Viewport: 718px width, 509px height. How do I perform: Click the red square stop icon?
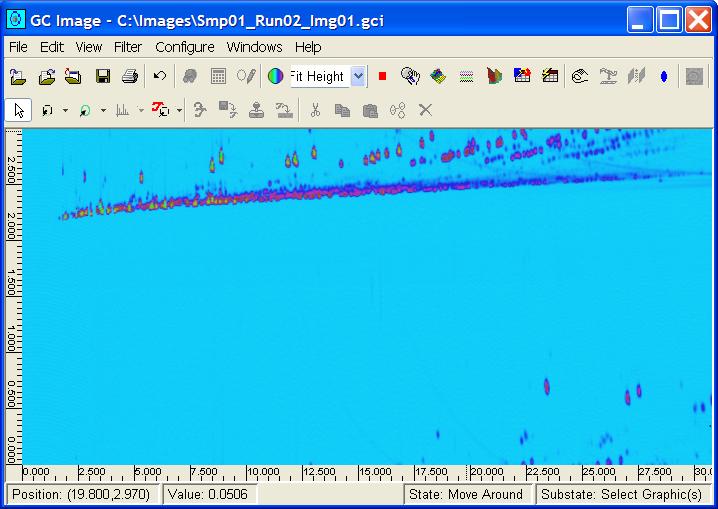click(x=382, y=76)
